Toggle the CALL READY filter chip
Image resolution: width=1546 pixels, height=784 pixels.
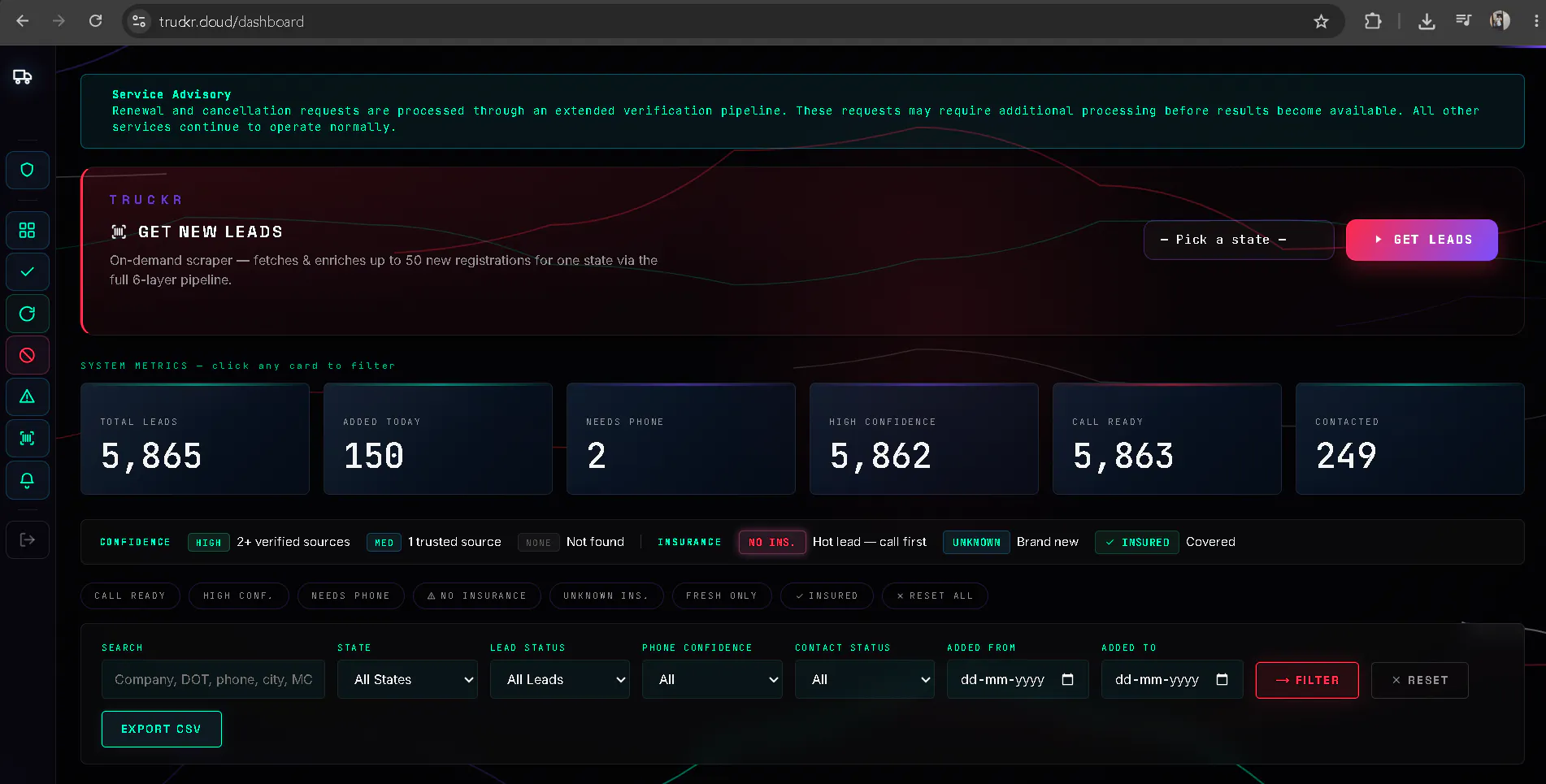(x=130, y=596)
